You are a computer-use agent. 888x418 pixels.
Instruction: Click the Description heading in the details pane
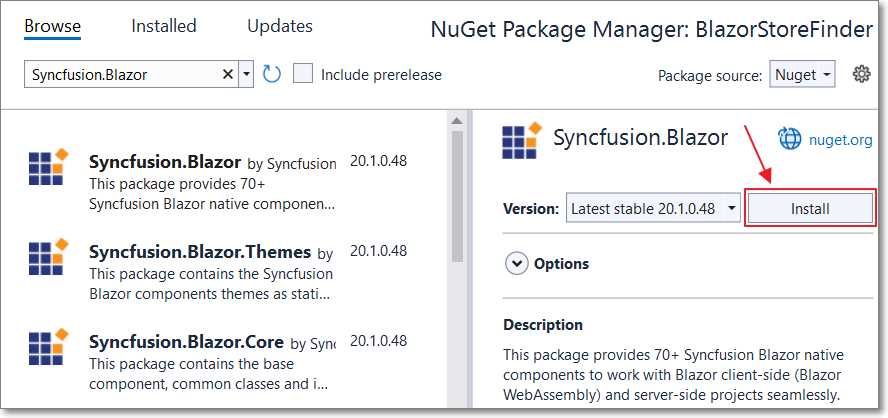coord(543,325)
